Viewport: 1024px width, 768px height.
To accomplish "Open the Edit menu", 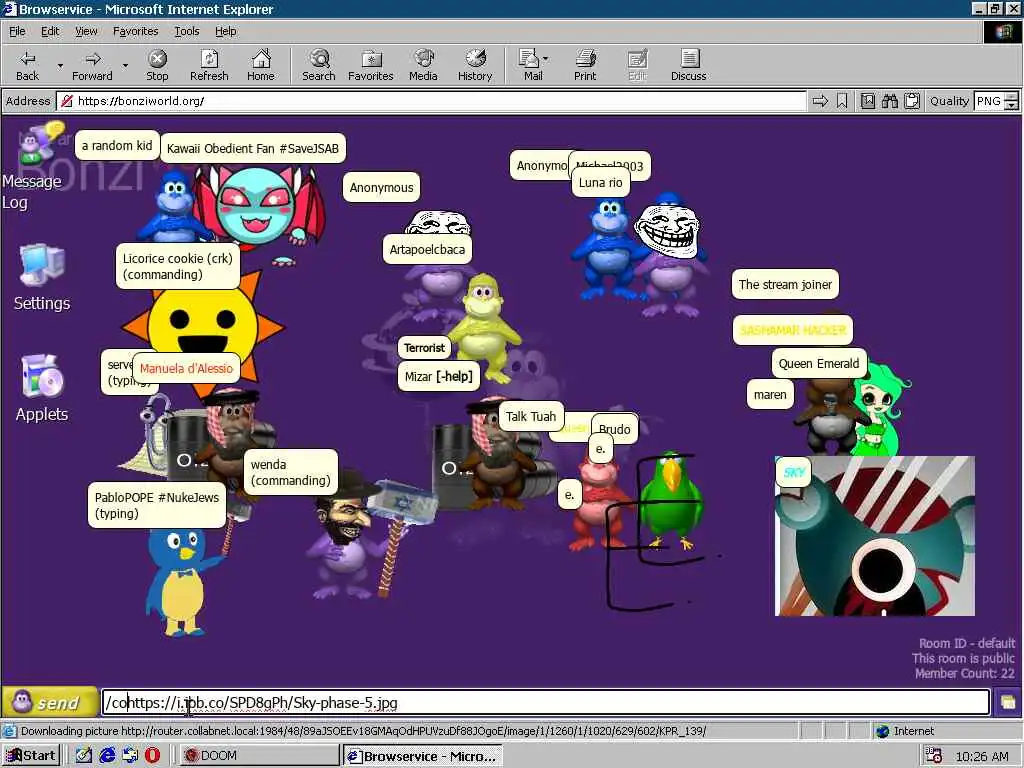I will pos(50,31).
